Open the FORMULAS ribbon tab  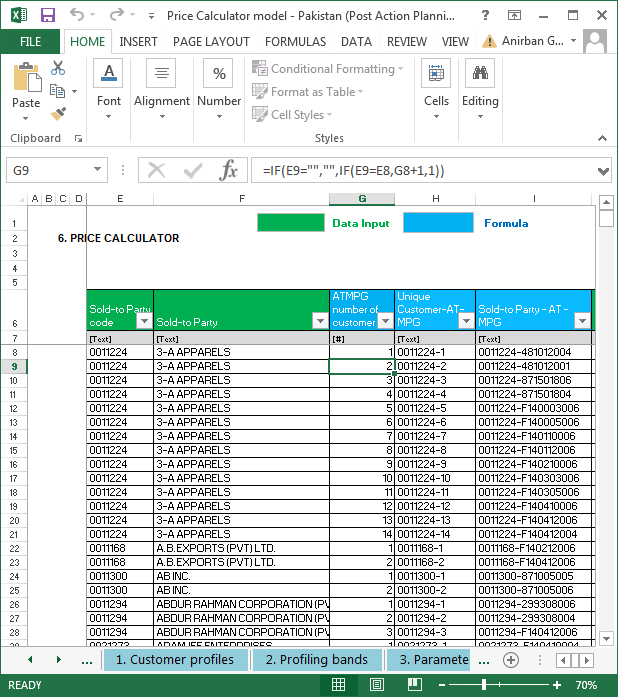(x=295, y=42)
